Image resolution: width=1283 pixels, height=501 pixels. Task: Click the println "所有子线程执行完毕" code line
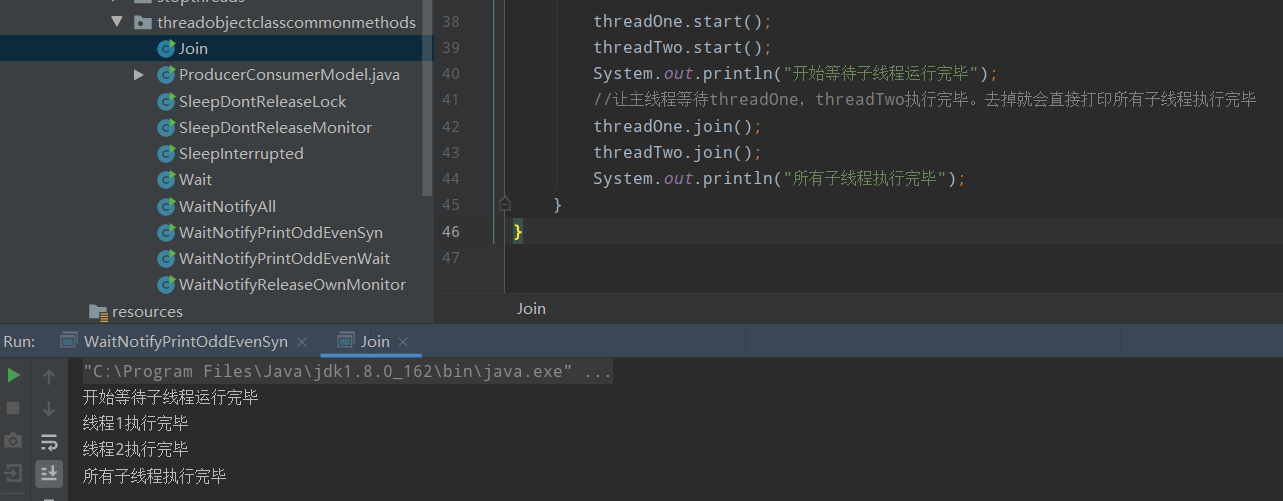coord(780,178)
